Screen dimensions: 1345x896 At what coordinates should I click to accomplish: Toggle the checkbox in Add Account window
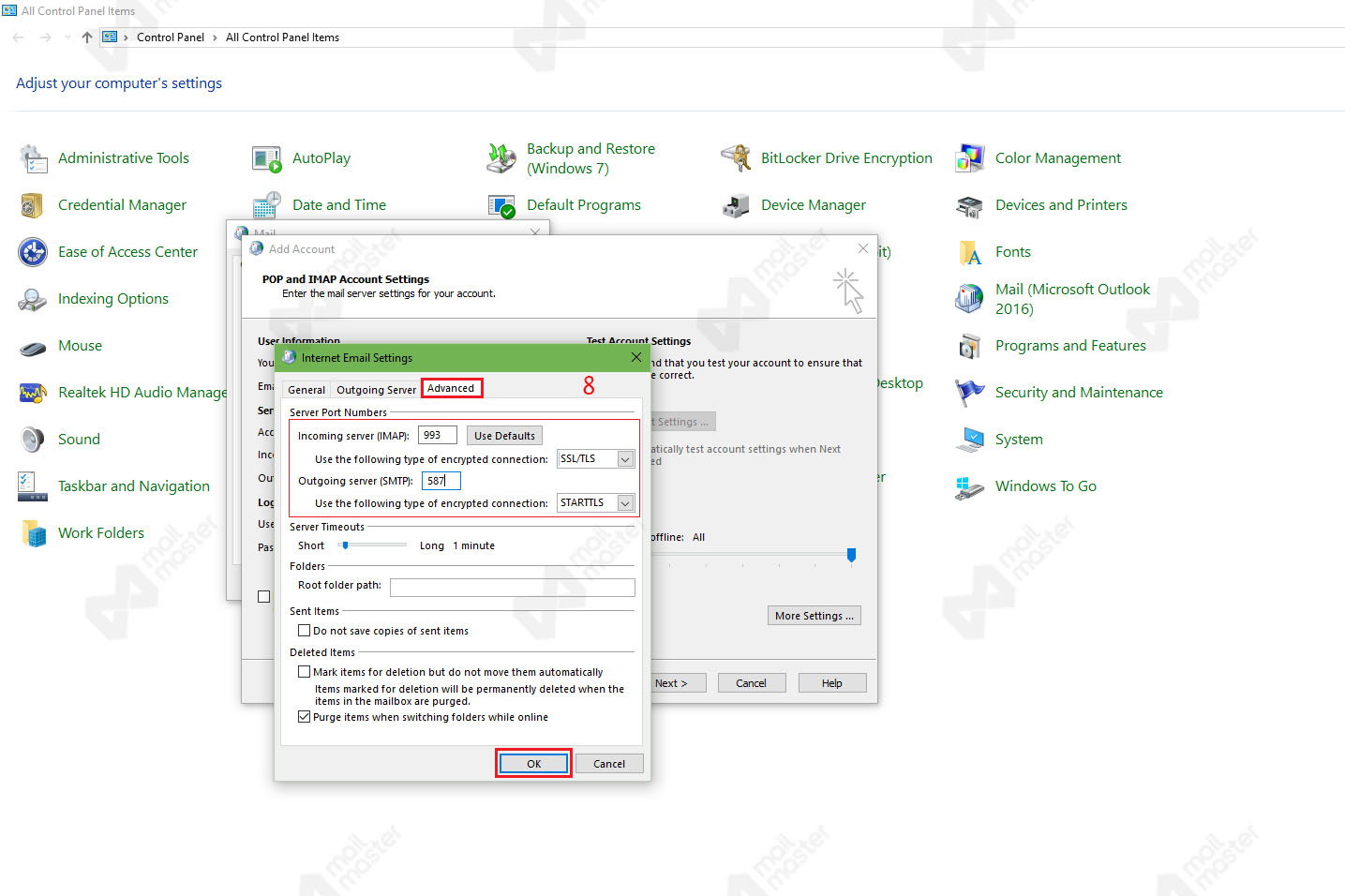tap(263, 596)
